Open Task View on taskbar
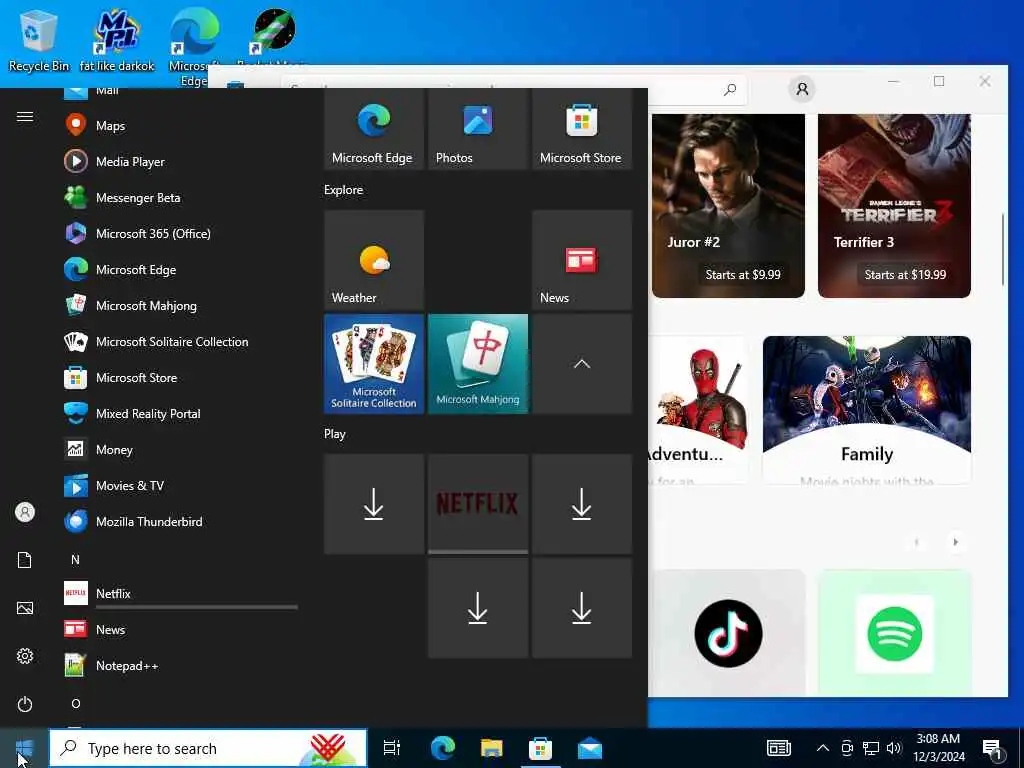This screenshot has width=1024, height=768. [x=392, y=748]
